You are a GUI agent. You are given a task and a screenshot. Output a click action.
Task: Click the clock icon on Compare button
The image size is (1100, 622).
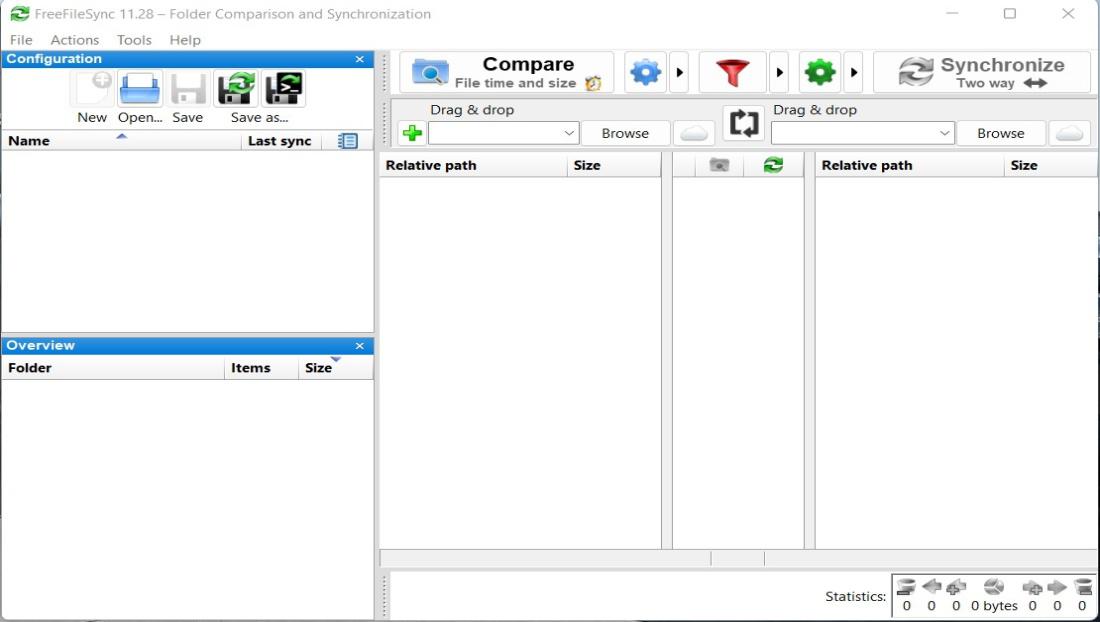point(593,83)
